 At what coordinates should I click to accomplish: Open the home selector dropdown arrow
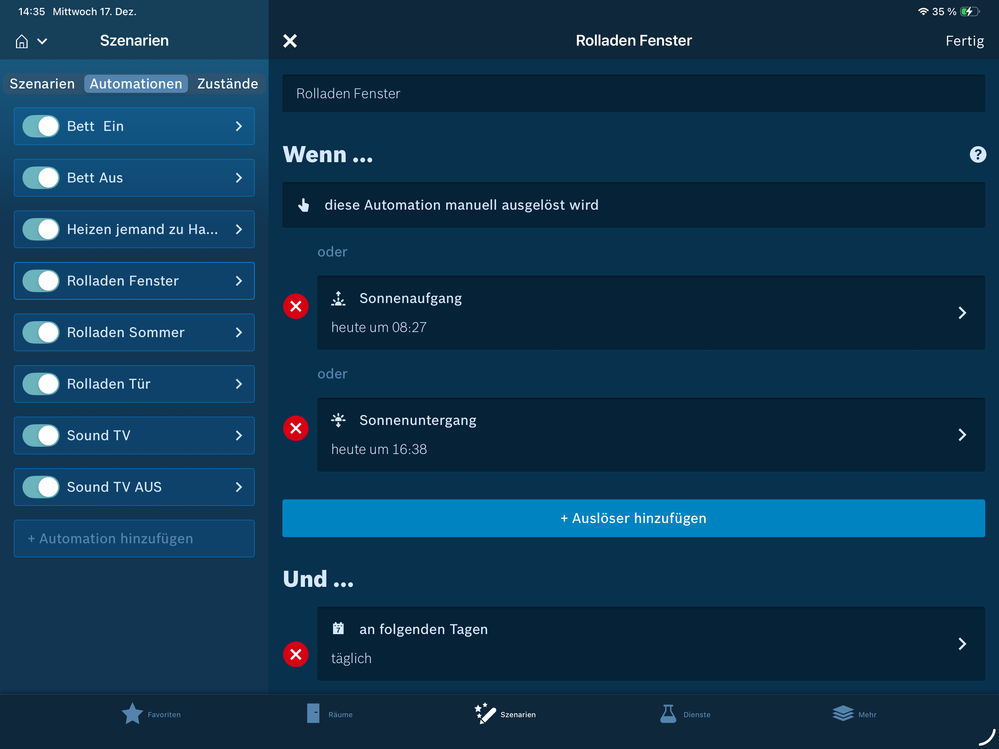42,41
